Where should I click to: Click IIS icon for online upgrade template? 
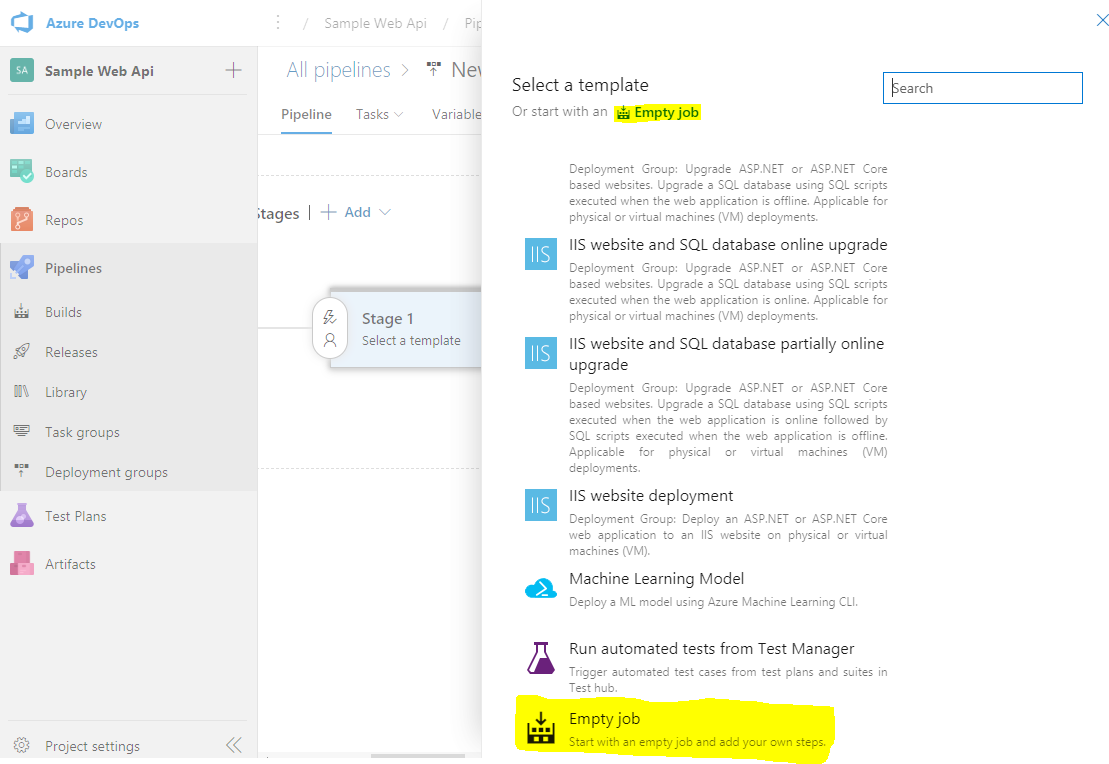coord(540,254)
